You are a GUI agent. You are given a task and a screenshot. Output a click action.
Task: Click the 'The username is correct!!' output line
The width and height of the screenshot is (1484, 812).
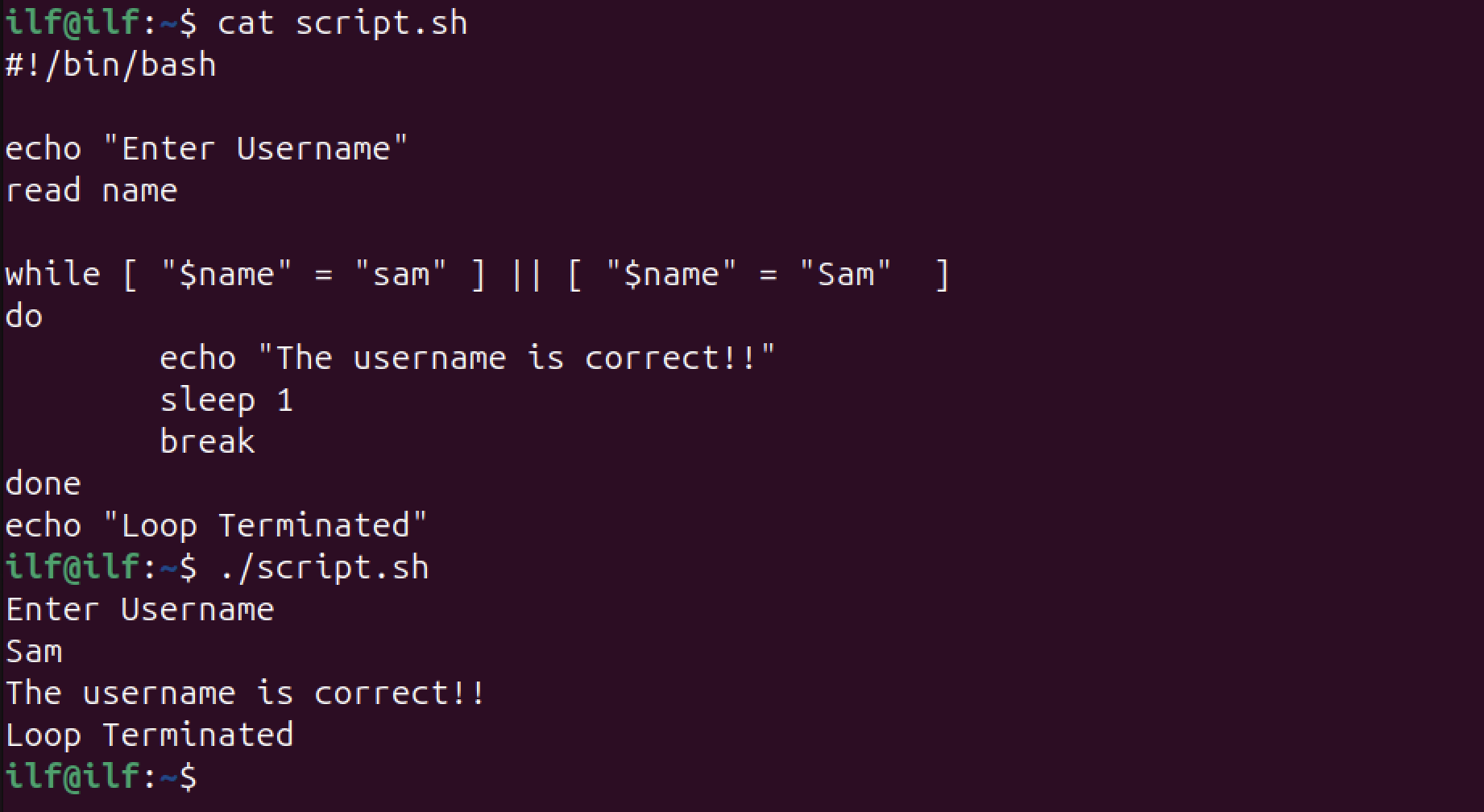point(246,694)
